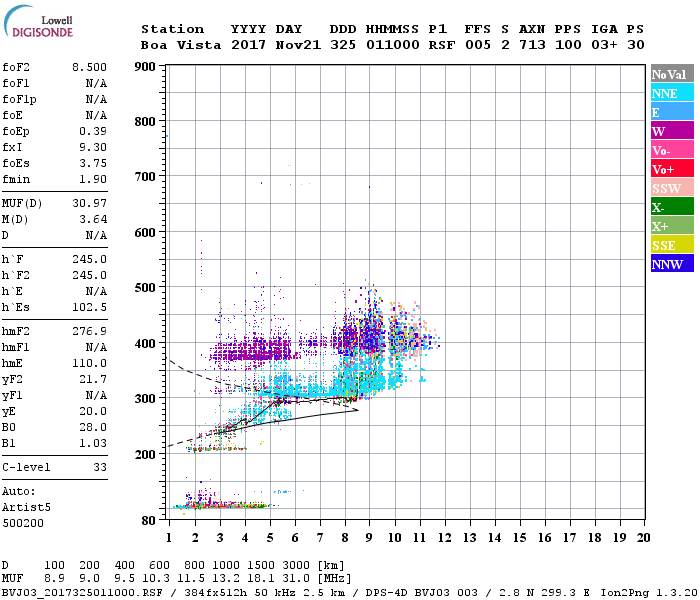Click the 20 MHz frequency axis label
Screen dimensions: 700x600
pyautogui.click(x=642, y=538)
